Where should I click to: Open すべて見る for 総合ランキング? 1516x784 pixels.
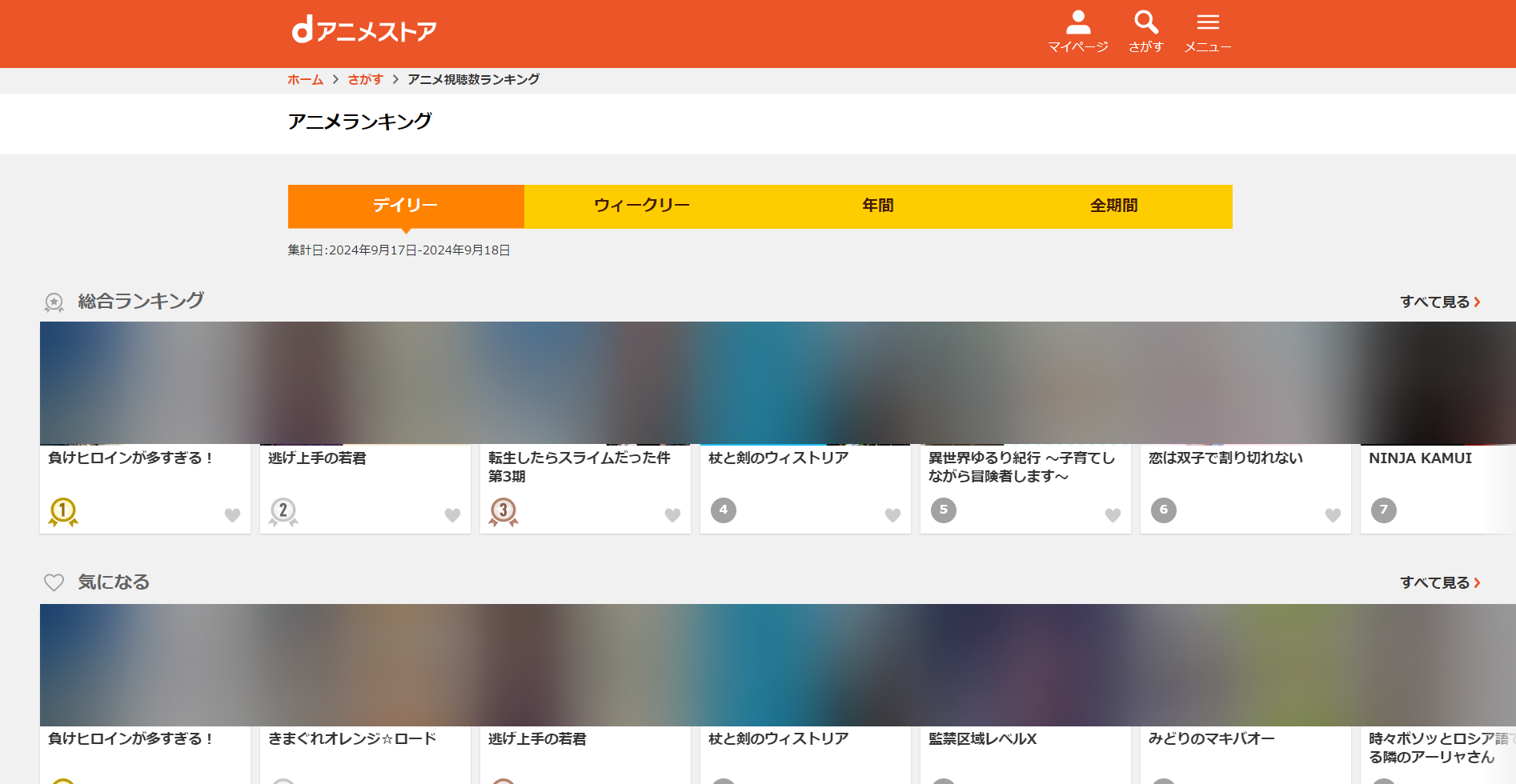(1440, 302)
